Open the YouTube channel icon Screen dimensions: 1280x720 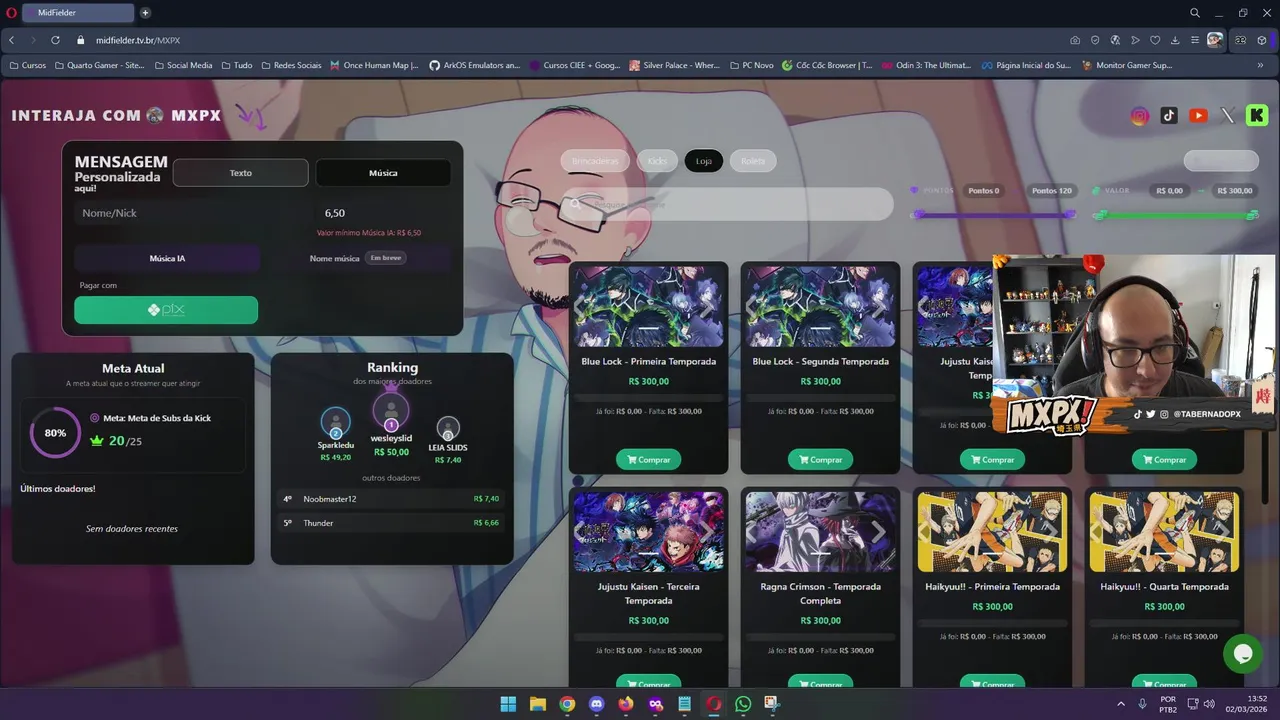(x=1198, y=116)
